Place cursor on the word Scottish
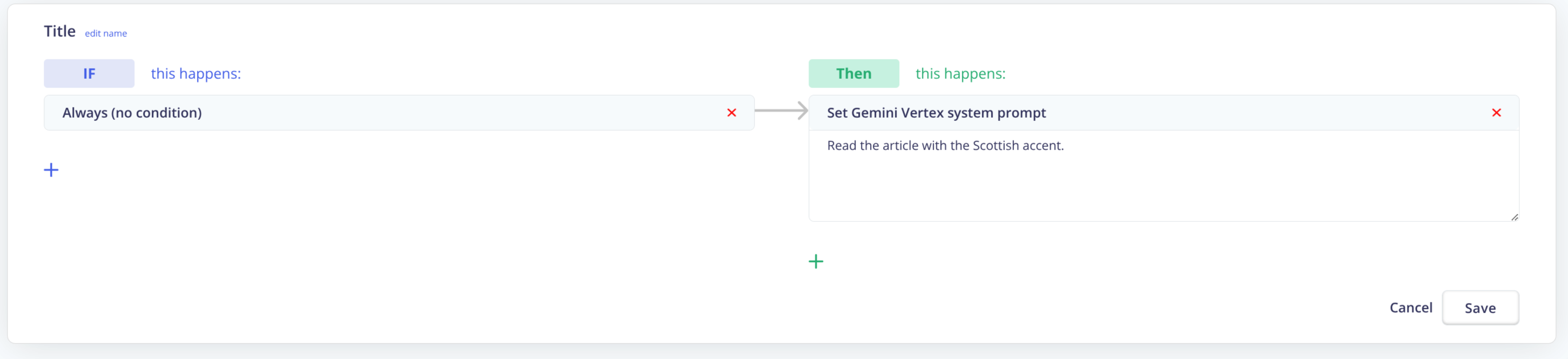 click(995, 145)
